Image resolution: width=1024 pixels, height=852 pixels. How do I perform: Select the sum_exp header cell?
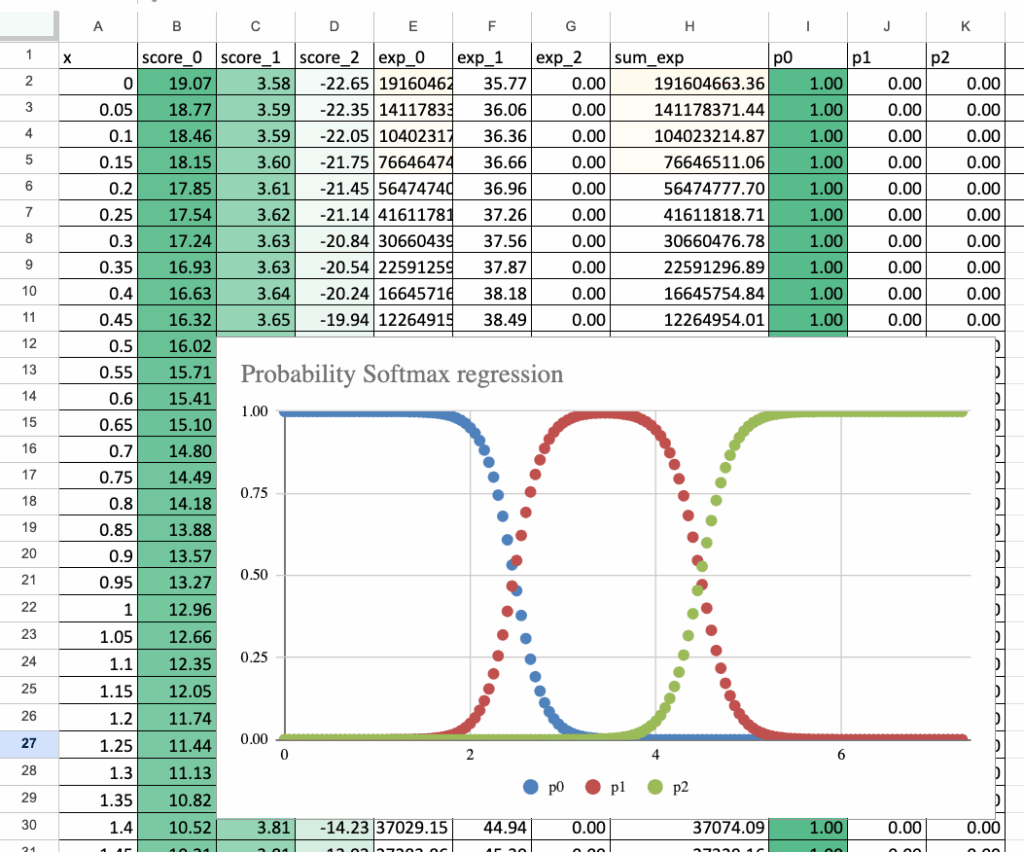pyautogui.click(x=689, y=58)
